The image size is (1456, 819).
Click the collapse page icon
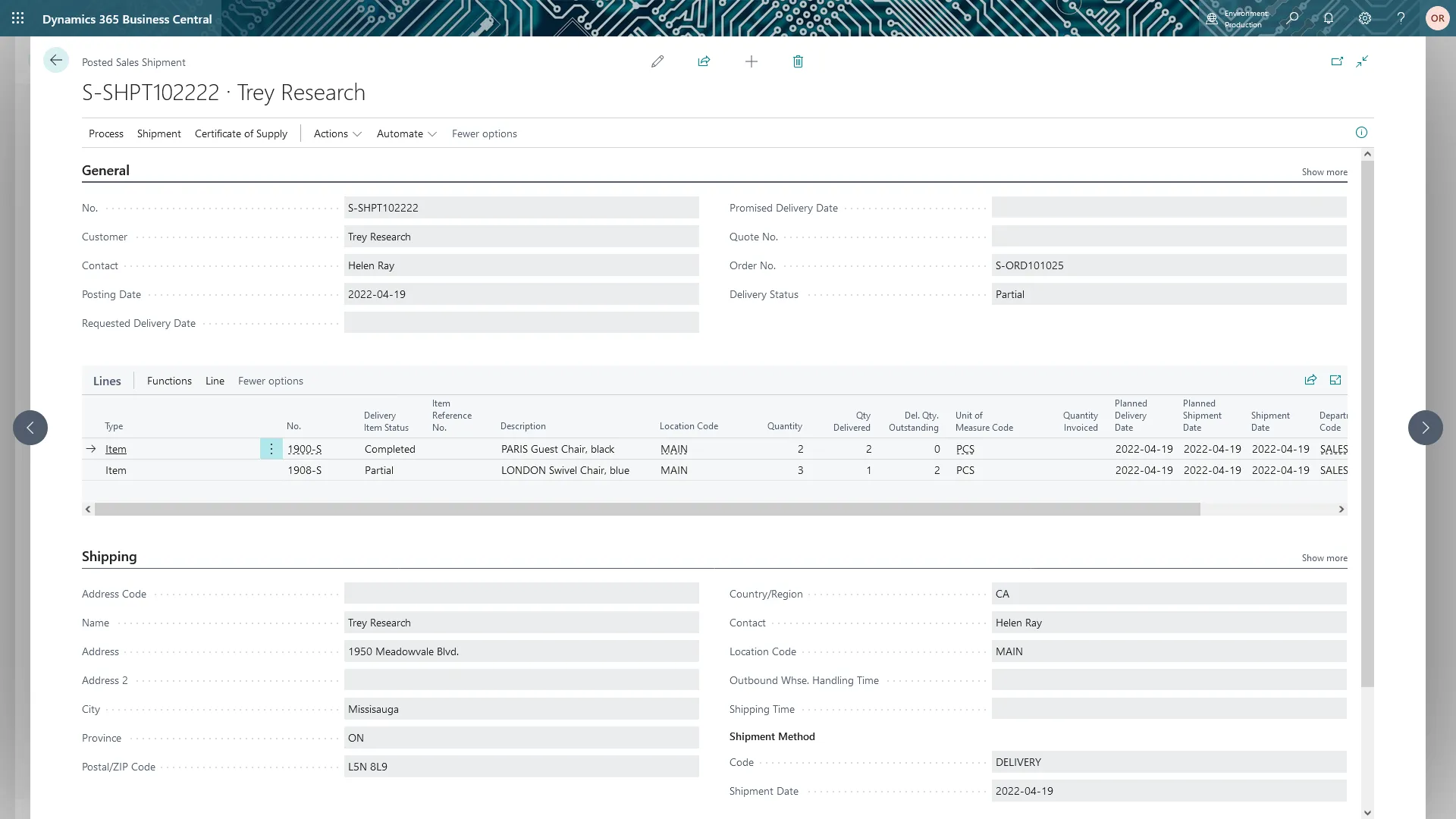(1362, 61)
